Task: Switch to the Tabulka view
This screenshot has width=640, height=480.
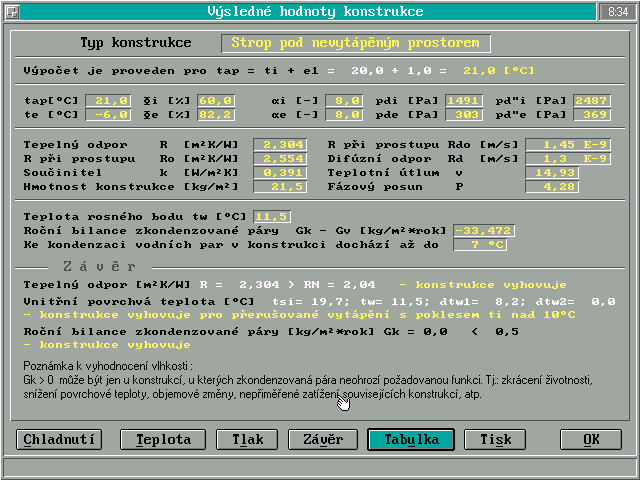Action: pos(410,439)
